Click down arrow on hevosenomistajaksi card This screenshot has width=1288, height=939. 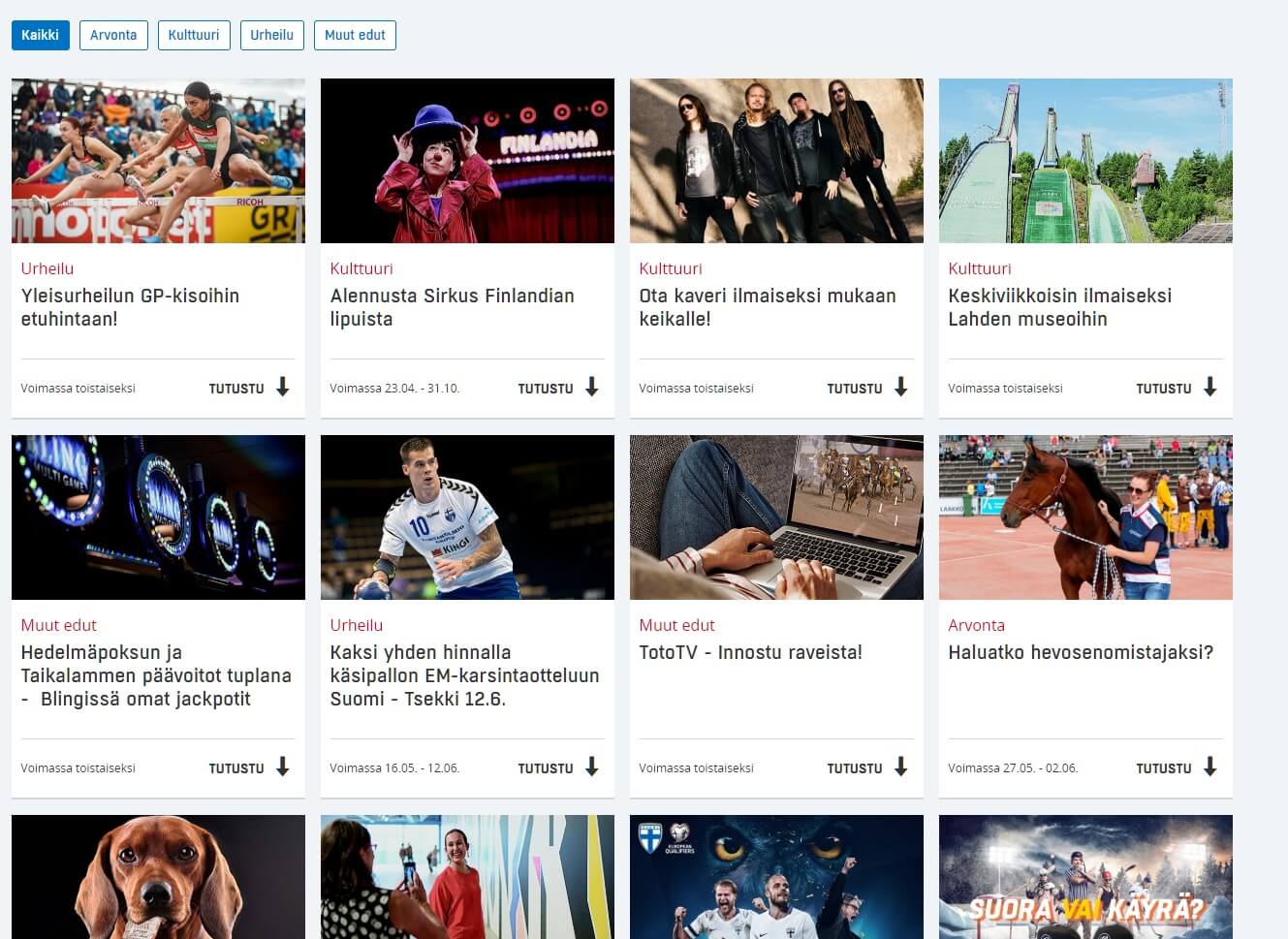click(1209, 767)
